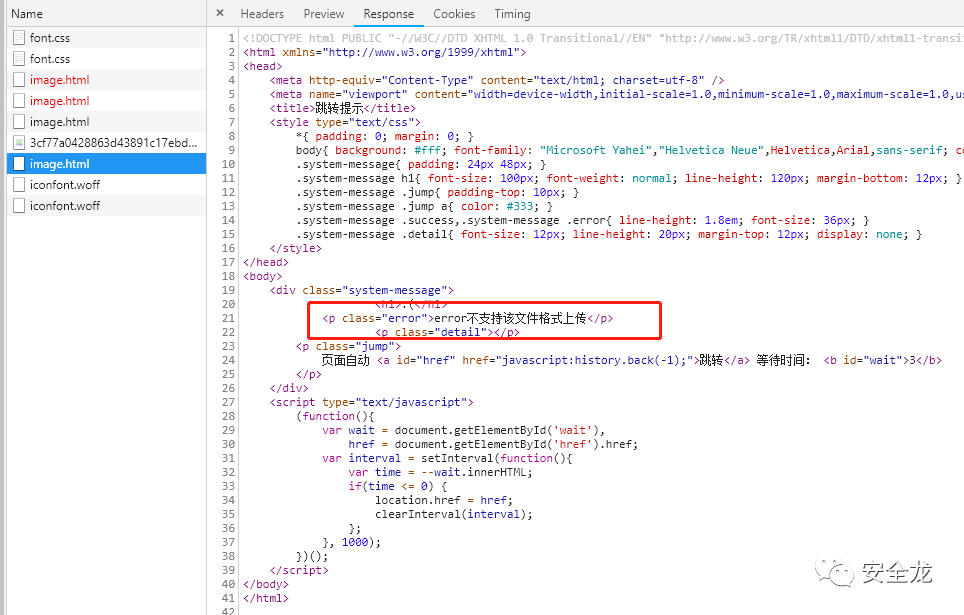Select the 3cf77a0428863d43891c17ebd... request
964x615 pixels.
point(106,143)
